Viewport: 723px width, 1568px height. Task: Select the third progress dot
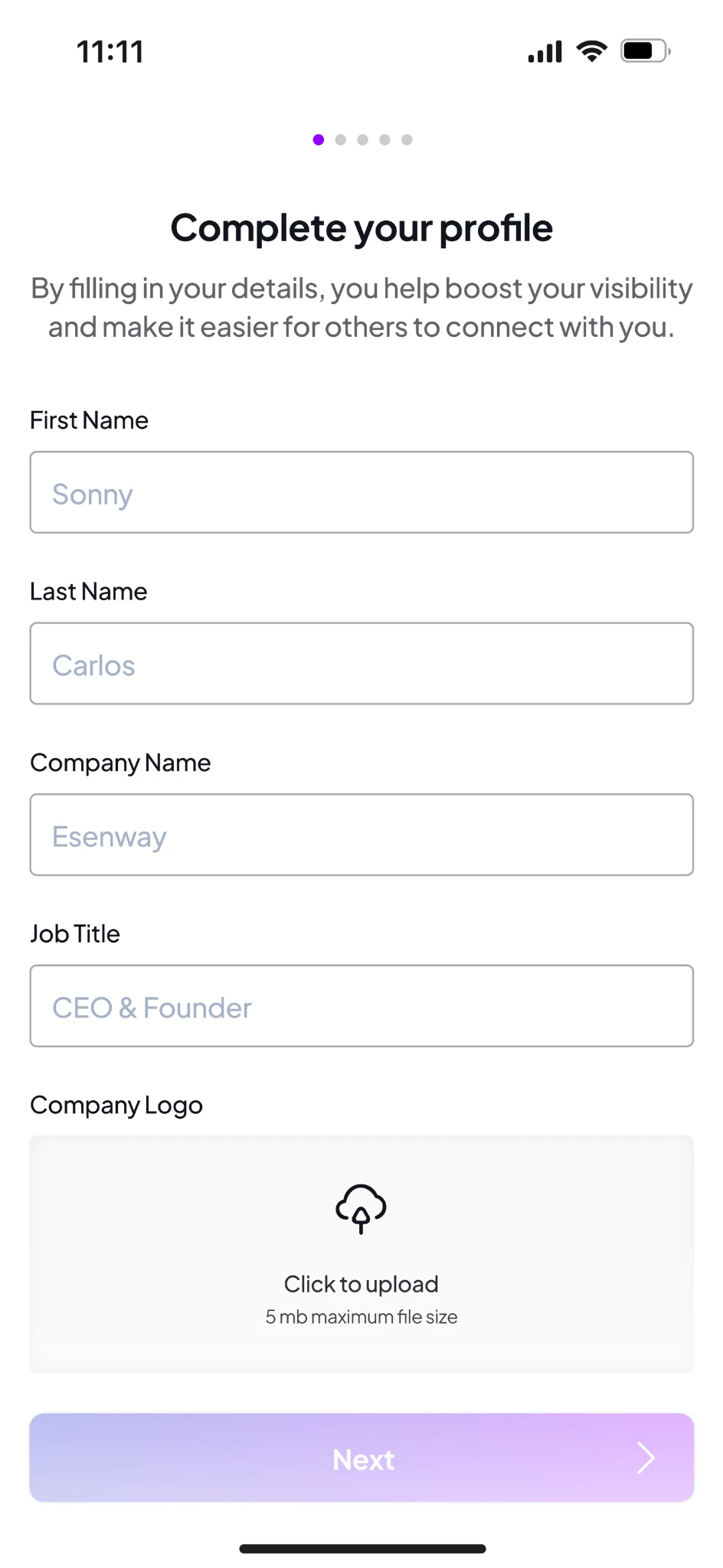(363, 139)
